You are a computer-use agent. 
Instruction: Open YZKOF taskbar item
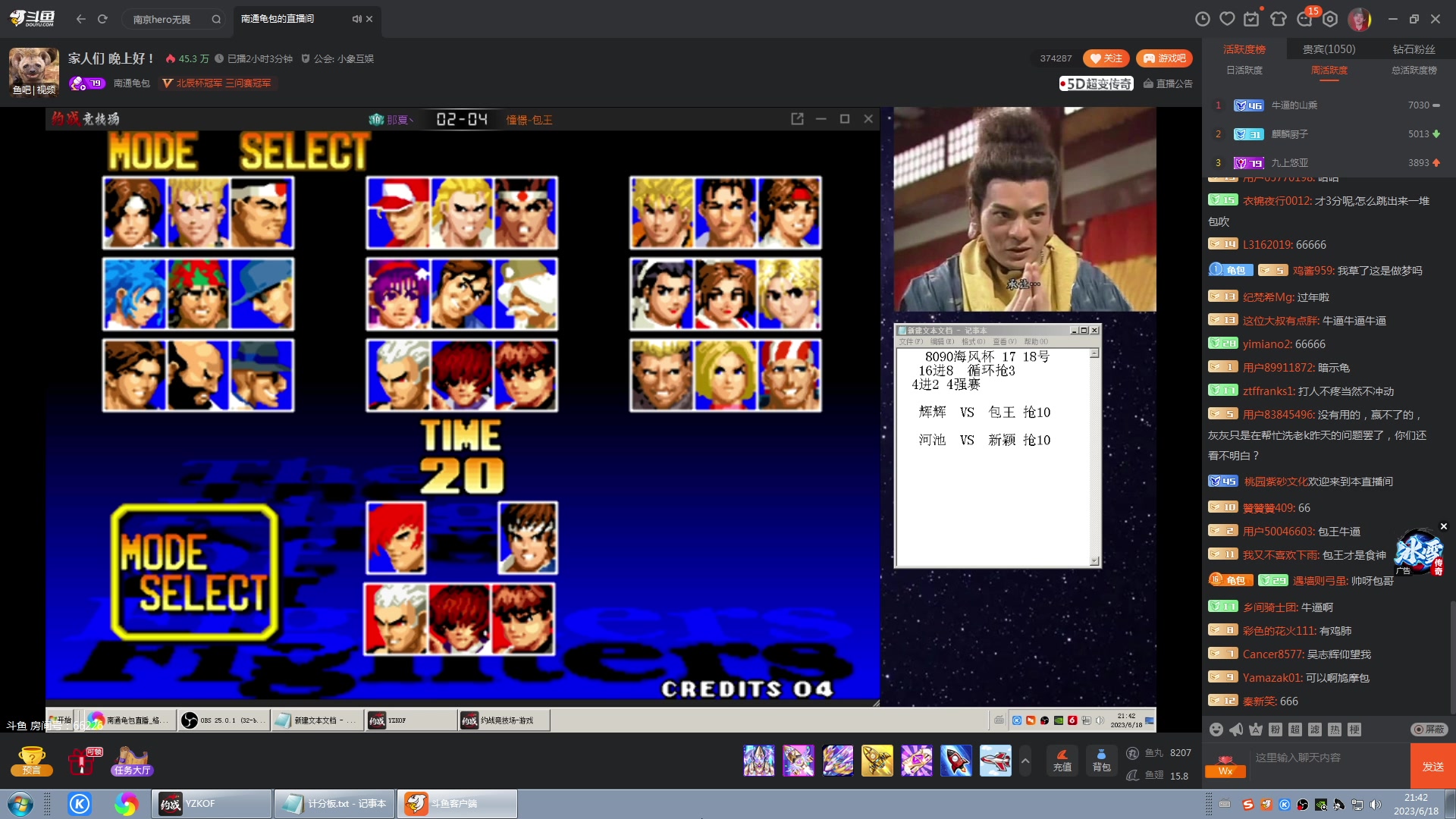point(212,804)
